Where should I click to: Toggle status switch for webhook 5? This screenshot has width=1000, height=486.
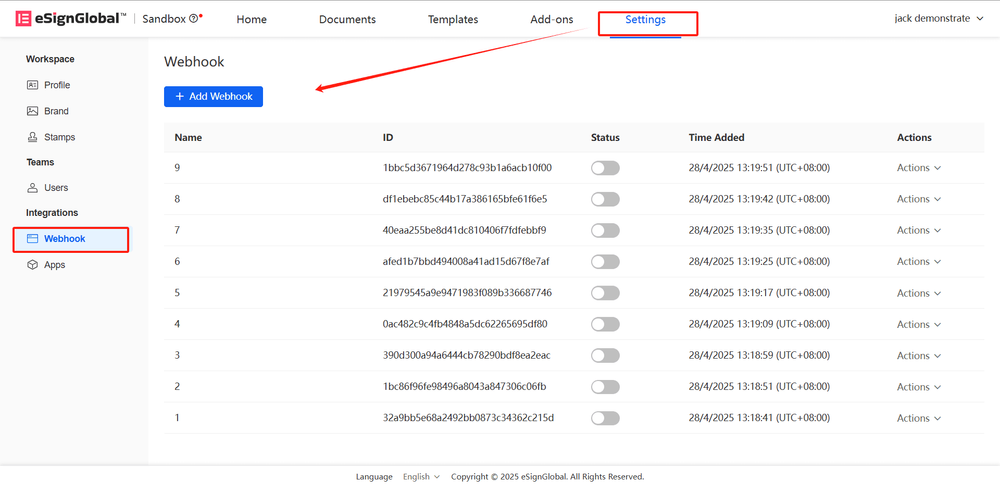point(605,293)
